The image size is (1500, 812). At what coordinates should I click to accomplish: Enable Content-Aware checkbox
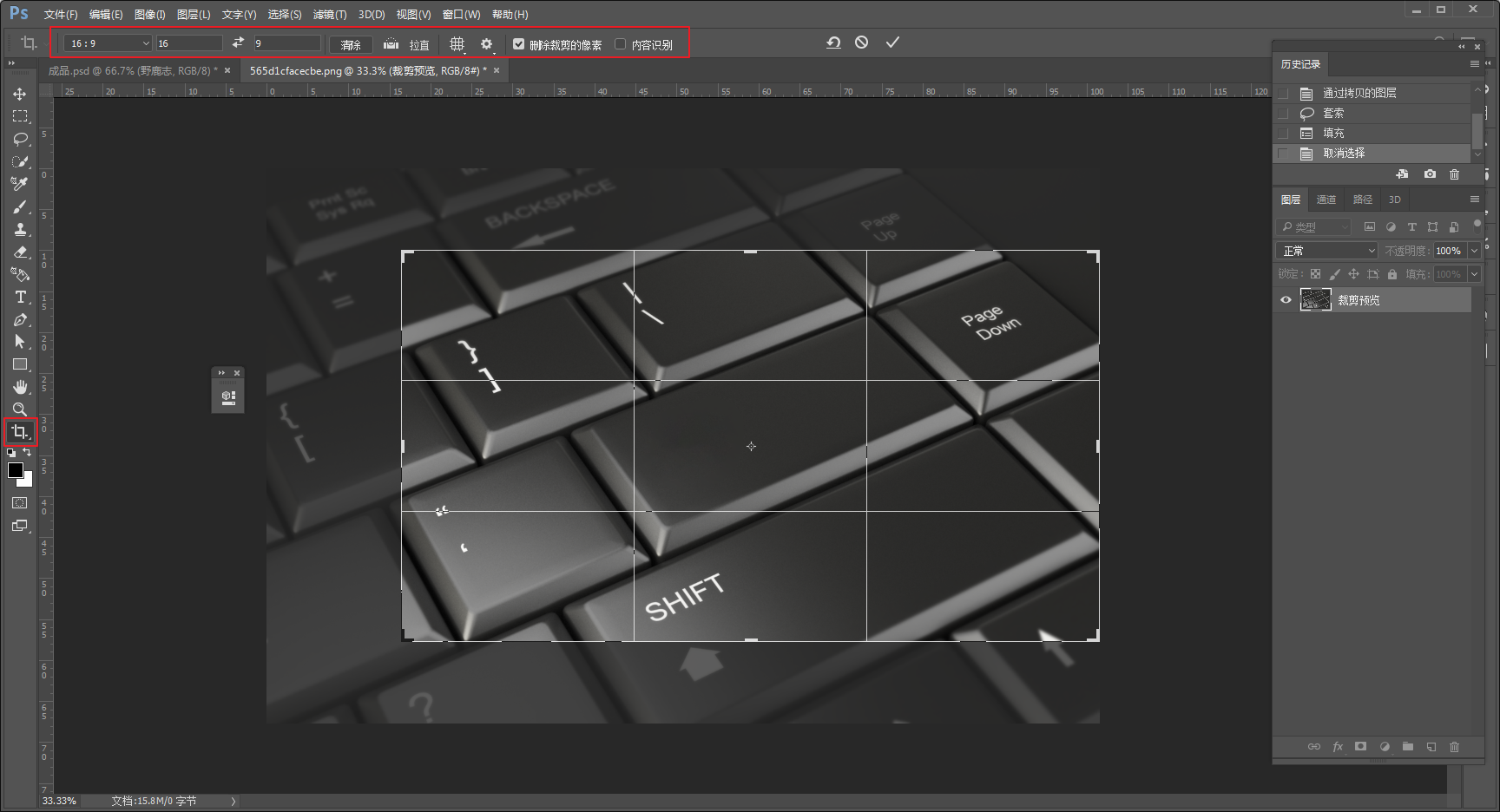tap(620, 43)
